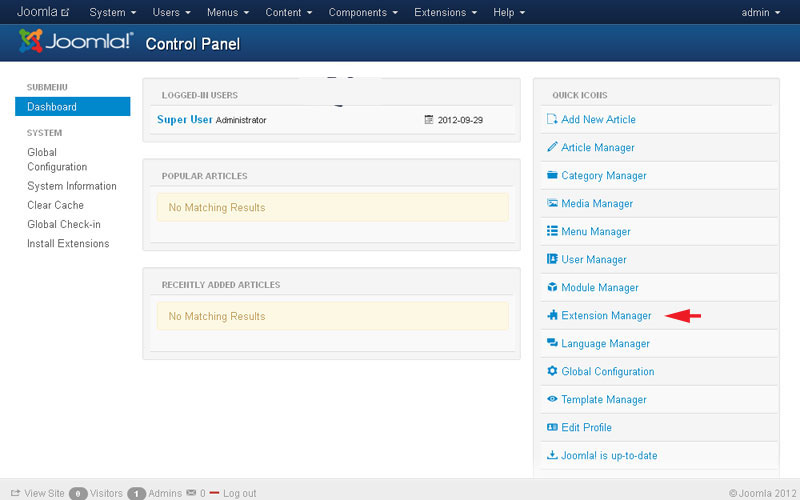Click the Log out link
This screenshot has width=800, height=500.
point(240,493)
